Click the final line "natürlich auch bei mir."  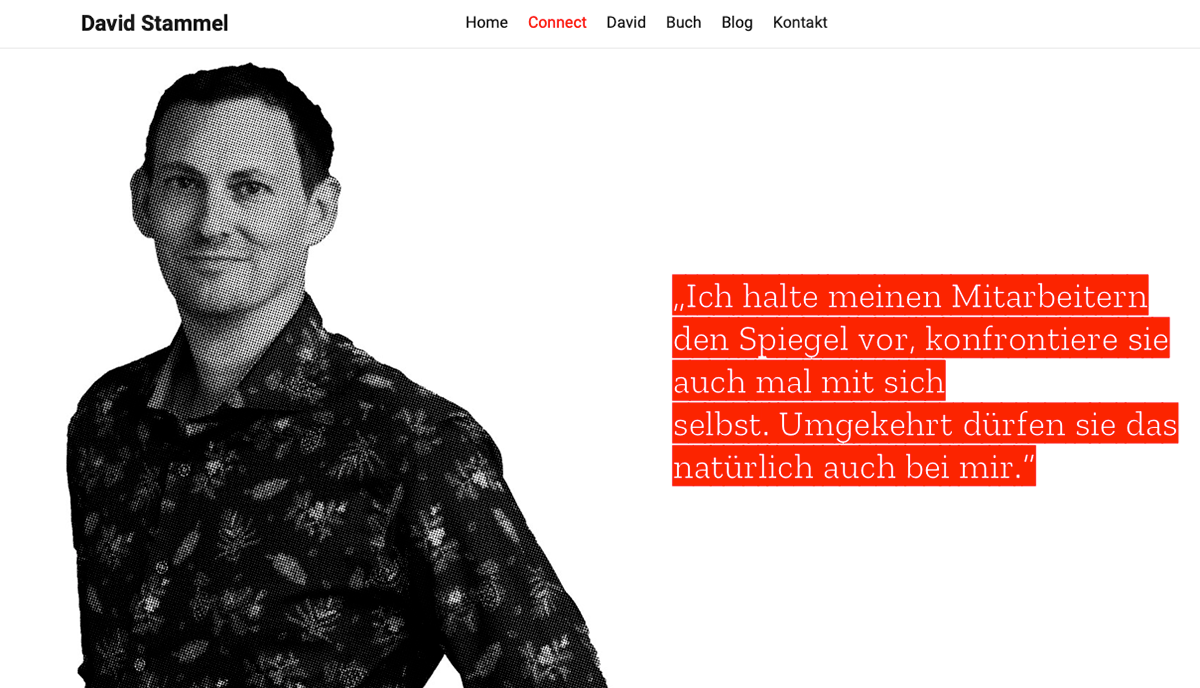point(854,467)
